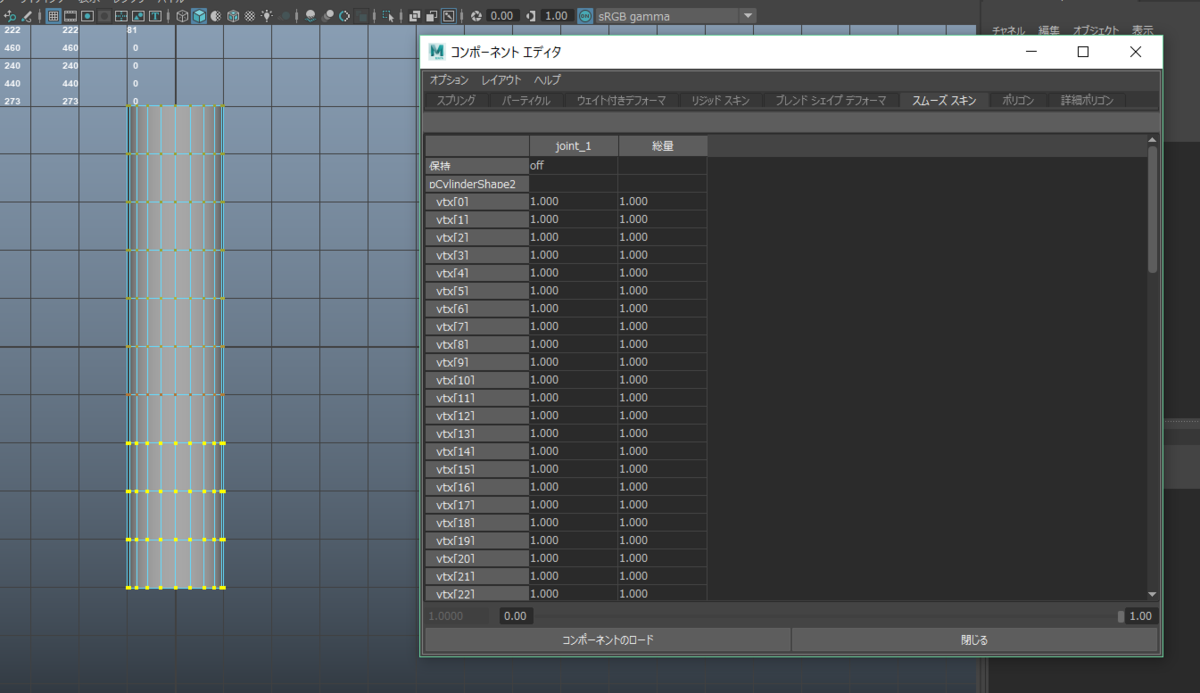Switch to the リジッド スキン tab
The height and width of the screenshot is (693, 1200).
pos(721,100)
